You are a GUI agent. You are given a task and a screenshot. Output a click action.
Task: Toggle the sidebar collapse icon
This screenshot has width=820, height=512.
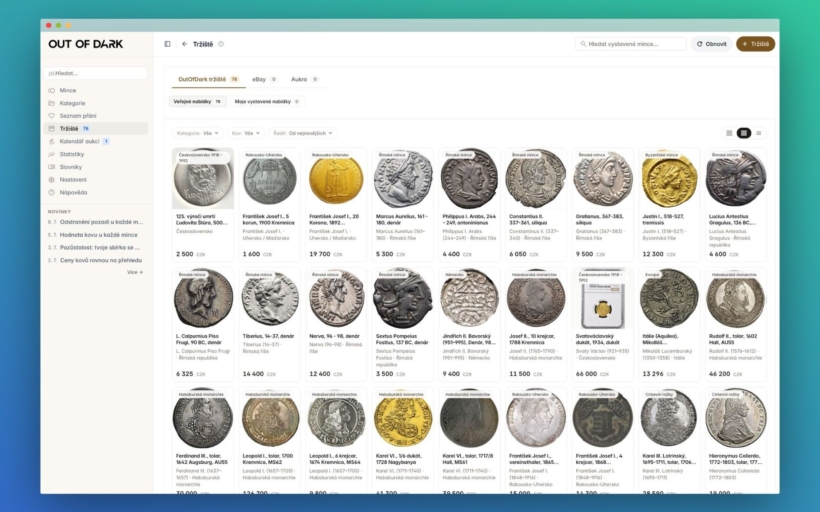click(167, 44)
